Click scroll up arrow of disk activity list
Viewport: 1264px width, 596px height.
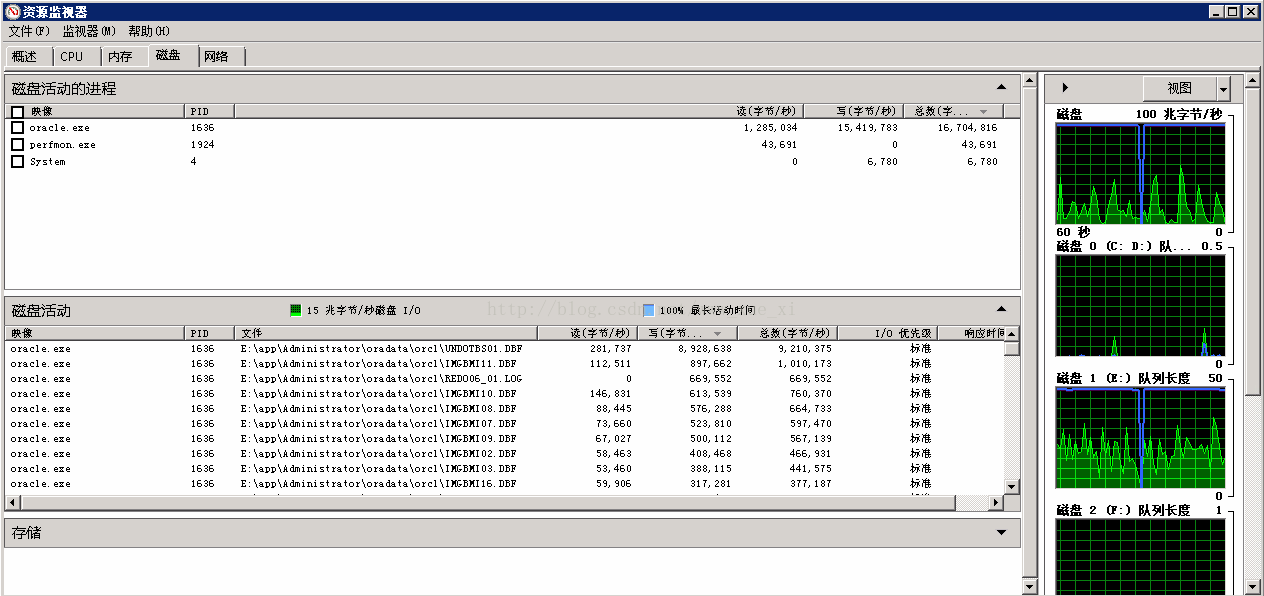click(x=1012, y=333)
